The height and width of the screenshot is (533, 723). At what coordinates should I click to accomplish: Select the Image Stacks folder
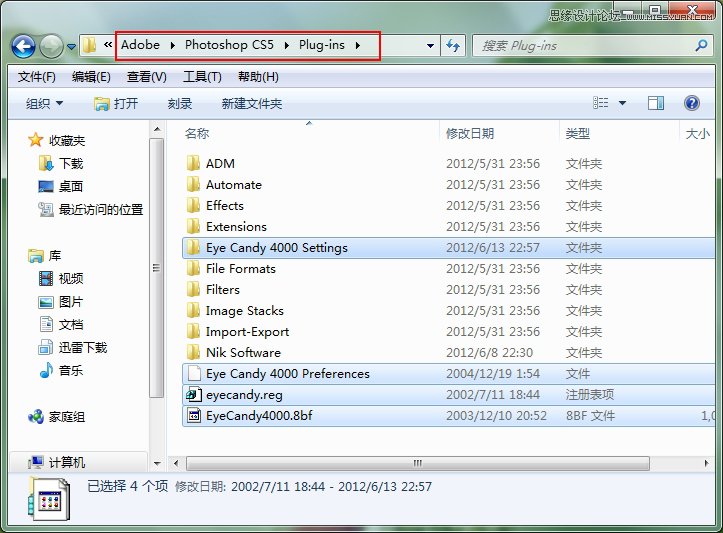point(244,311)
